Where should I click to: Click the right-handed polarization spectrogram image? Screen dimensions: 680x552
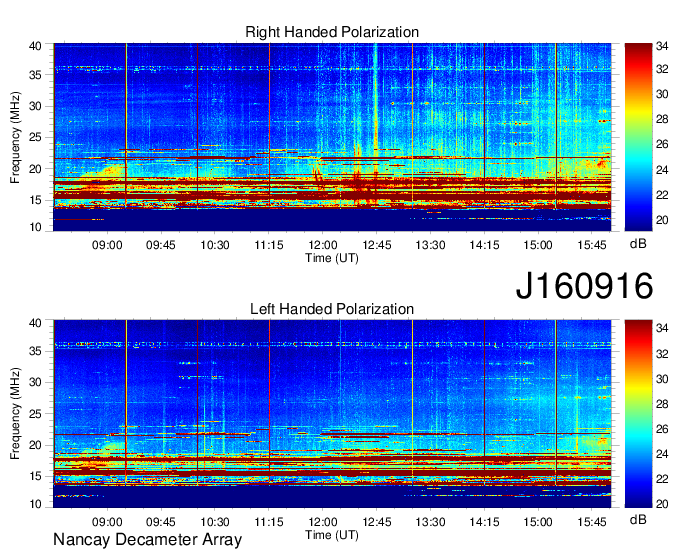tap(332, 137)
